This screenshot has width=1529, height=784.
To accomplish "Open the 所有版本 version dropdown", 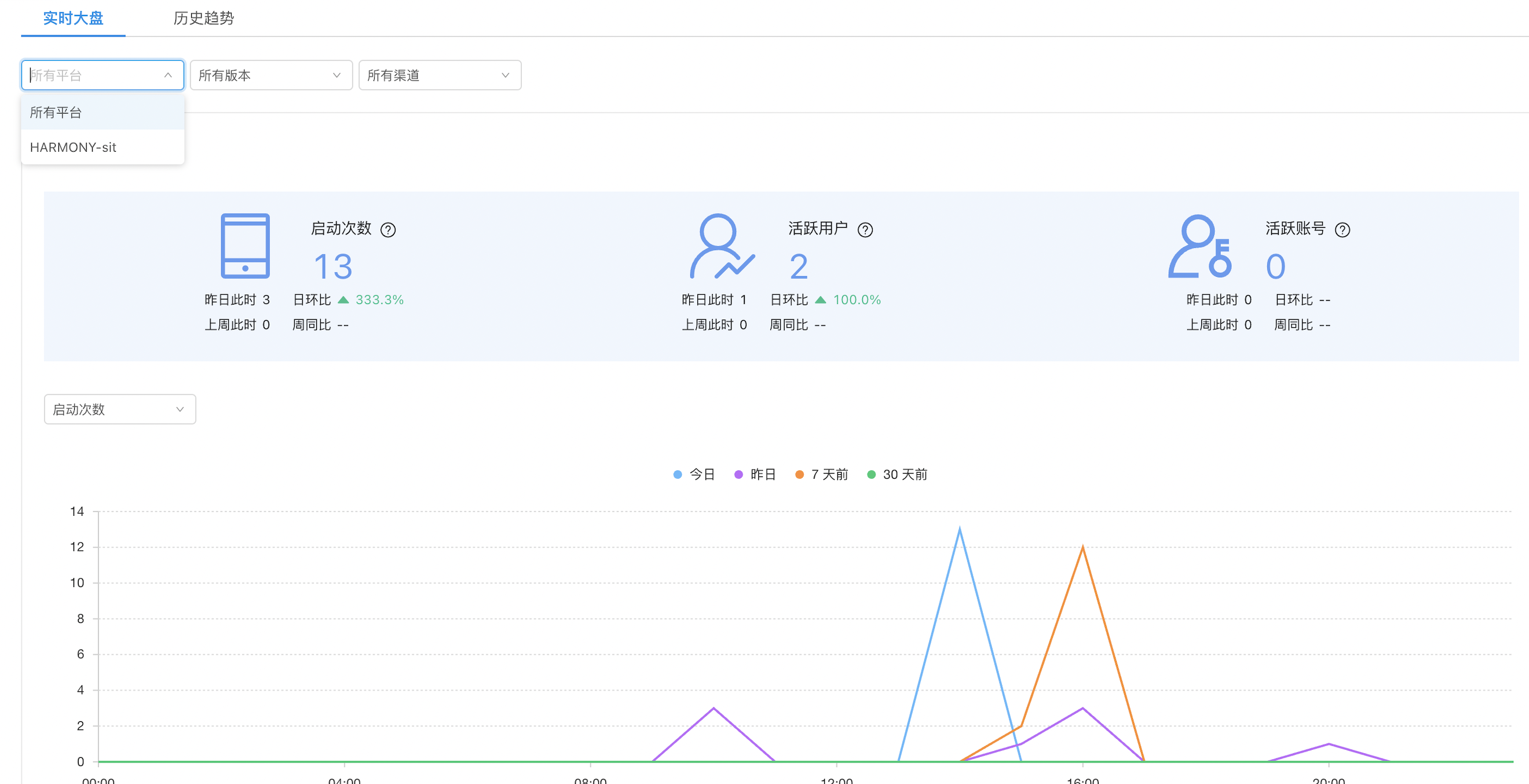I will [x=271, y=75].
